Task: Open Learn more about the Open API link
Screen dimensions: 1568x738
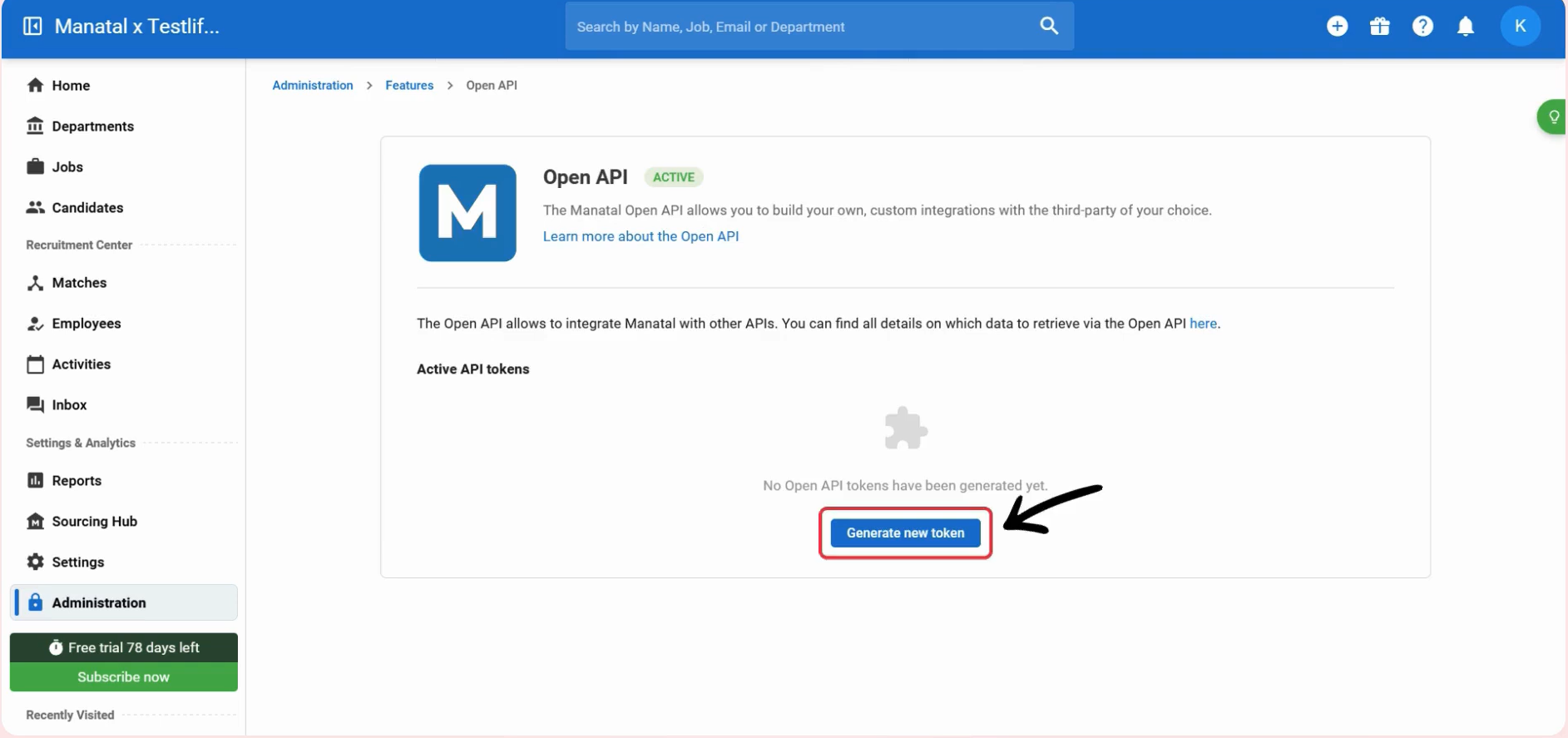Action: pyautogui.click(x=641, y=236)
